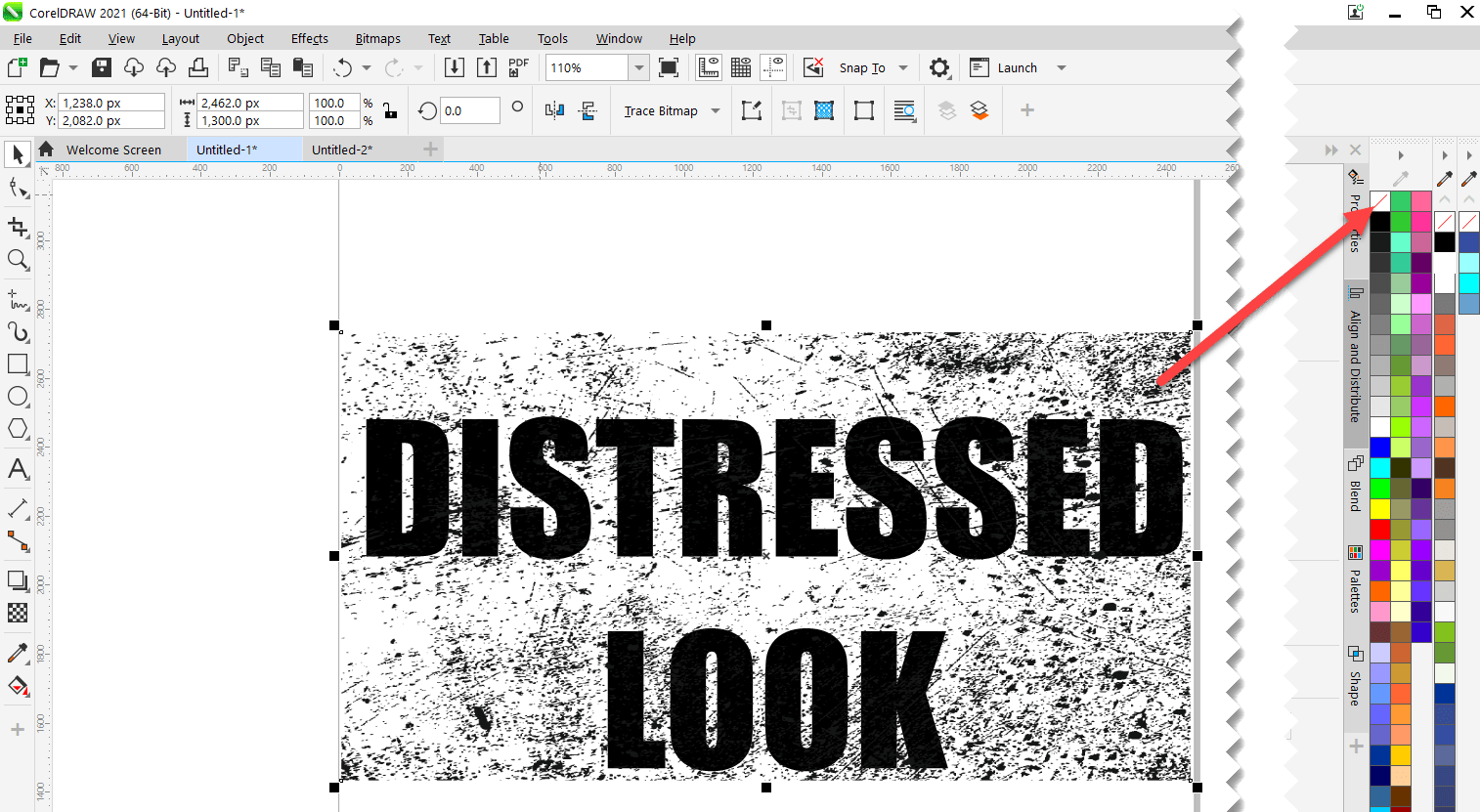Select the Color Eyedropper tool
This screenshot has height=812, width=1480.
coord(18,653)
